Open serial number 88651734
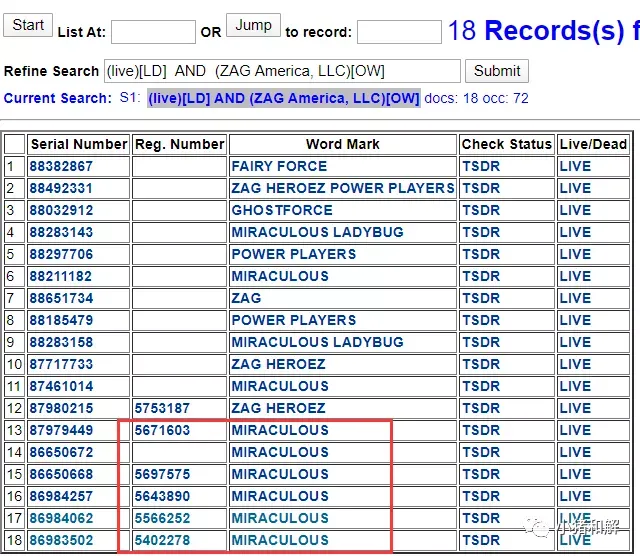640x556 pixels. (x=61, y=298)
